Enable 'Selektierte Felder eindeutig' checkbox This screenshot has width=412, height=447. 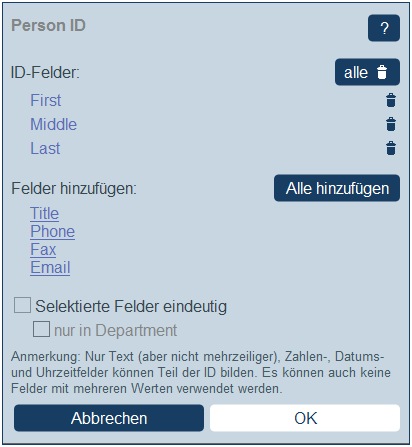click(x=22, y=305)
